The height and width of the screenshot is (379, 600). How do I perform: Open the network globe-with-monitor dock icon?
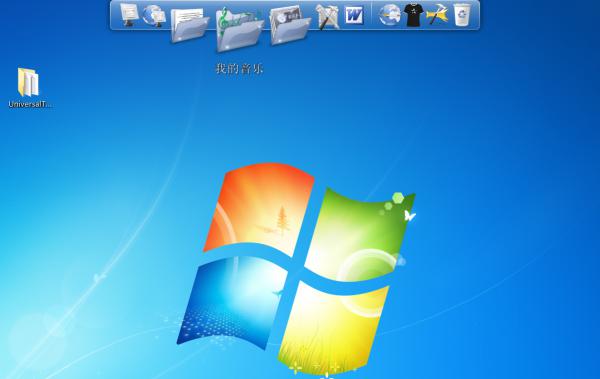tap(154, 15)
